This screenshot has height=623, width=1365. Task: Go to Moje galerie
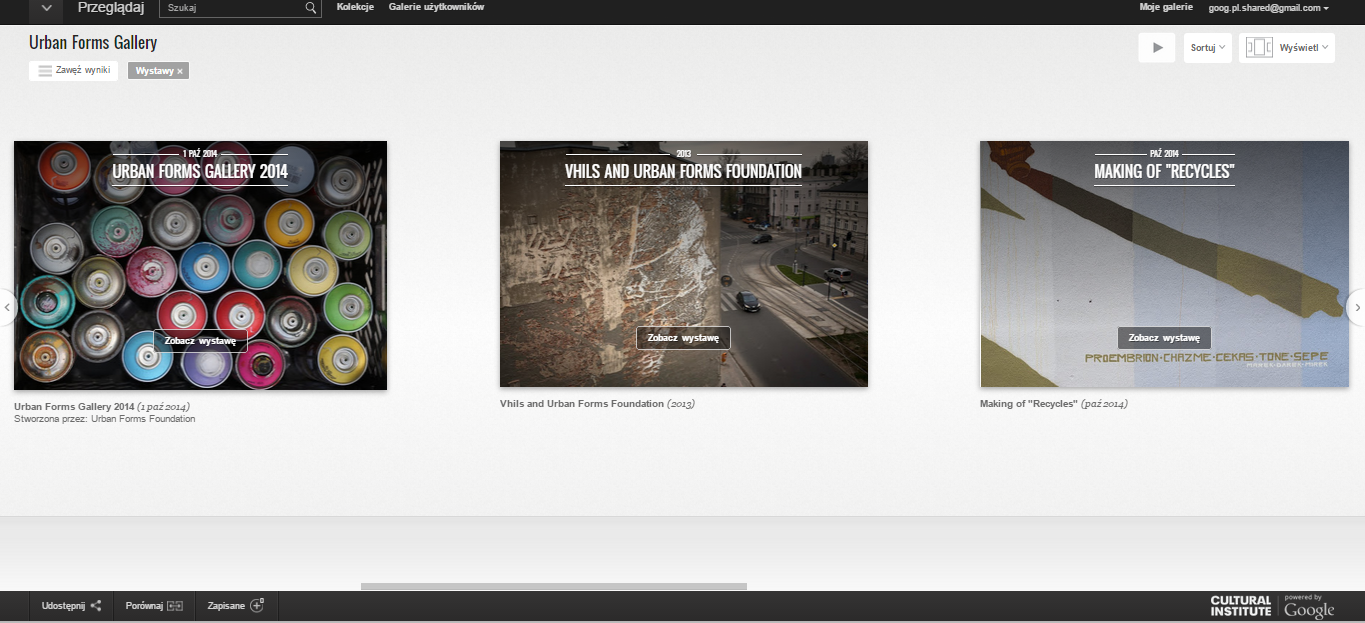pos(1166,7)
